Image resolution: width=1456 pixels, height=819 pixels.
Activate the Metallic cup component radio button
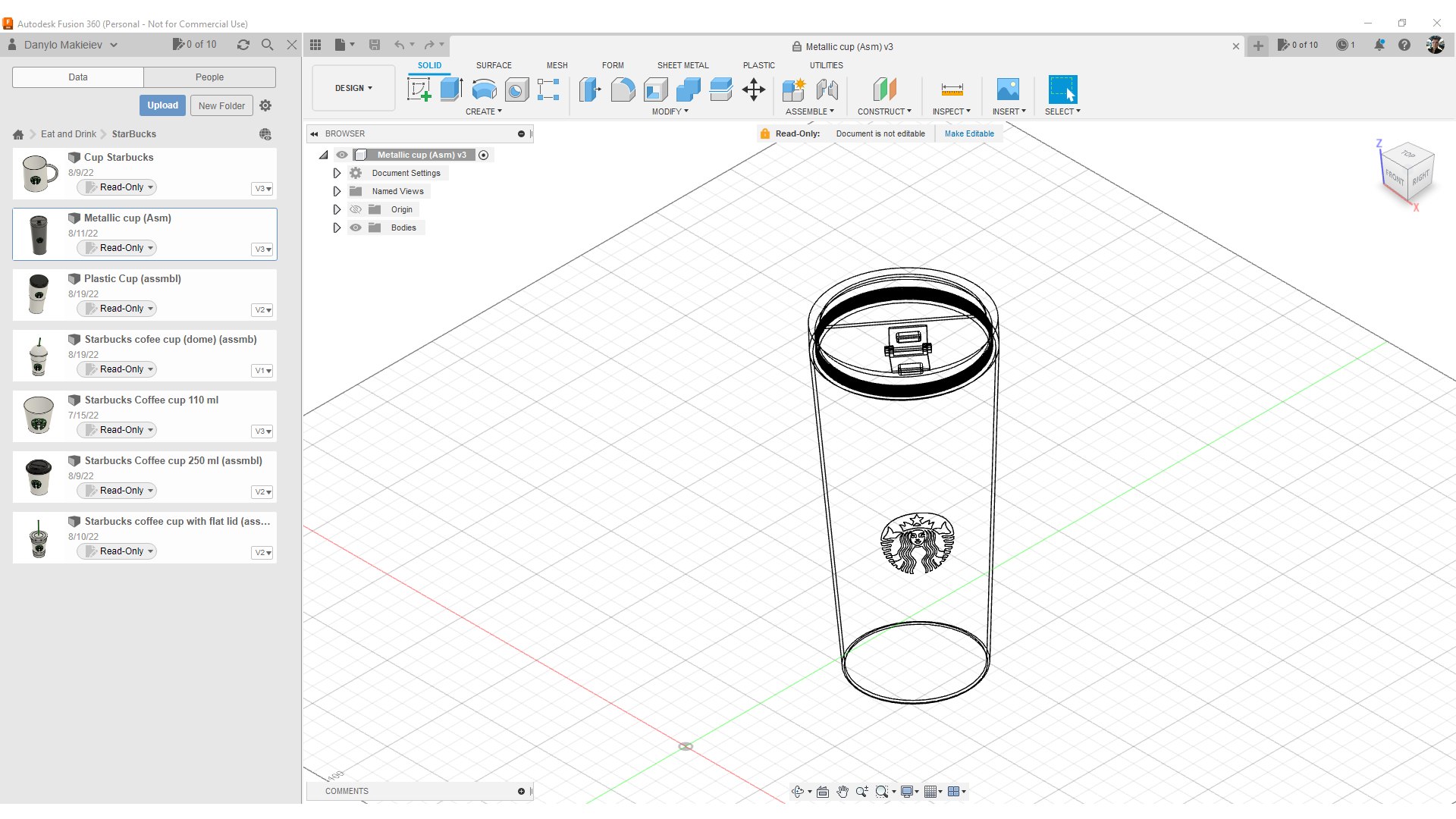(484, 155)
